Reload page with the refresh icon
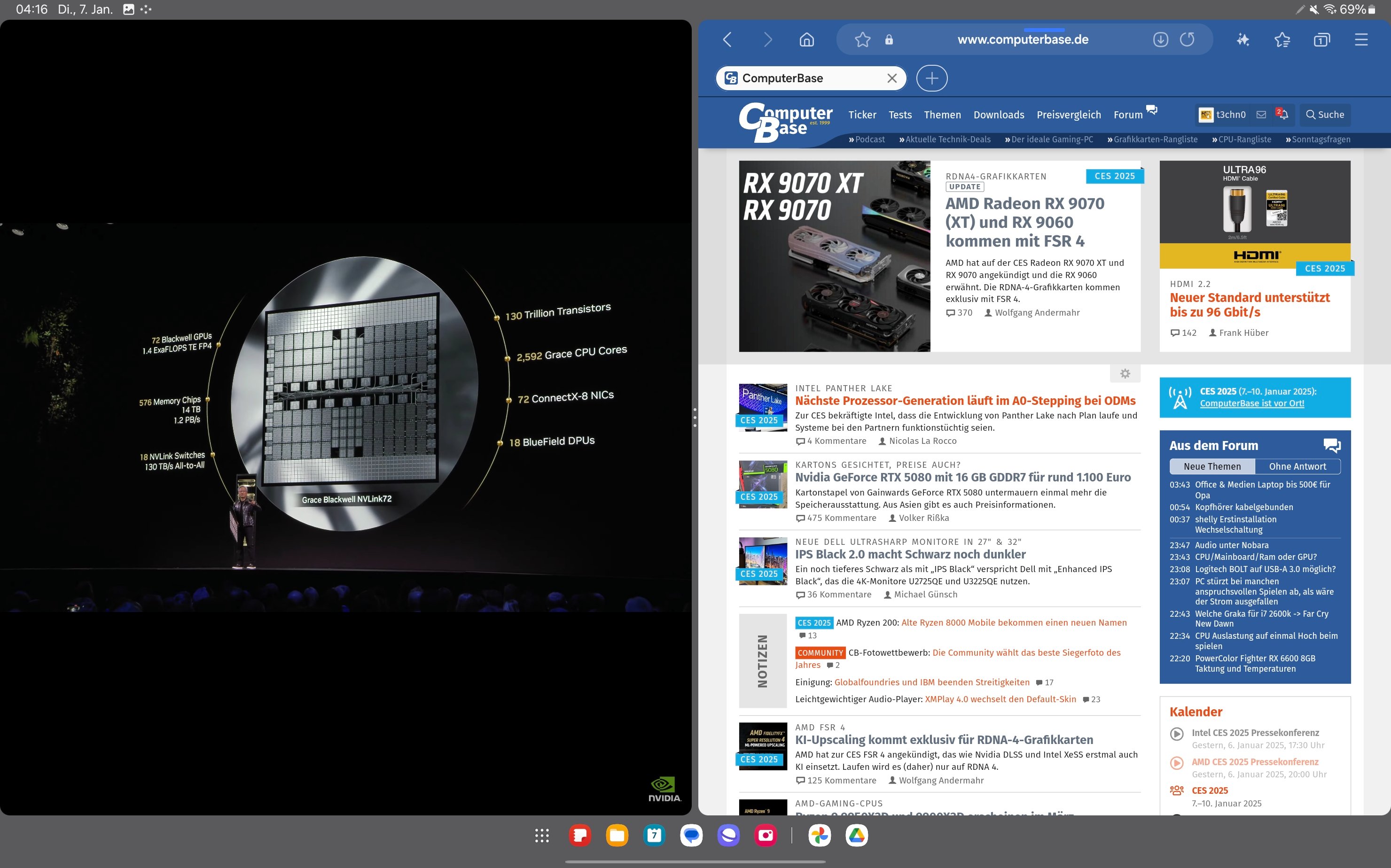The height and width of the screenshot is (868, 1391). [1187, 39]
